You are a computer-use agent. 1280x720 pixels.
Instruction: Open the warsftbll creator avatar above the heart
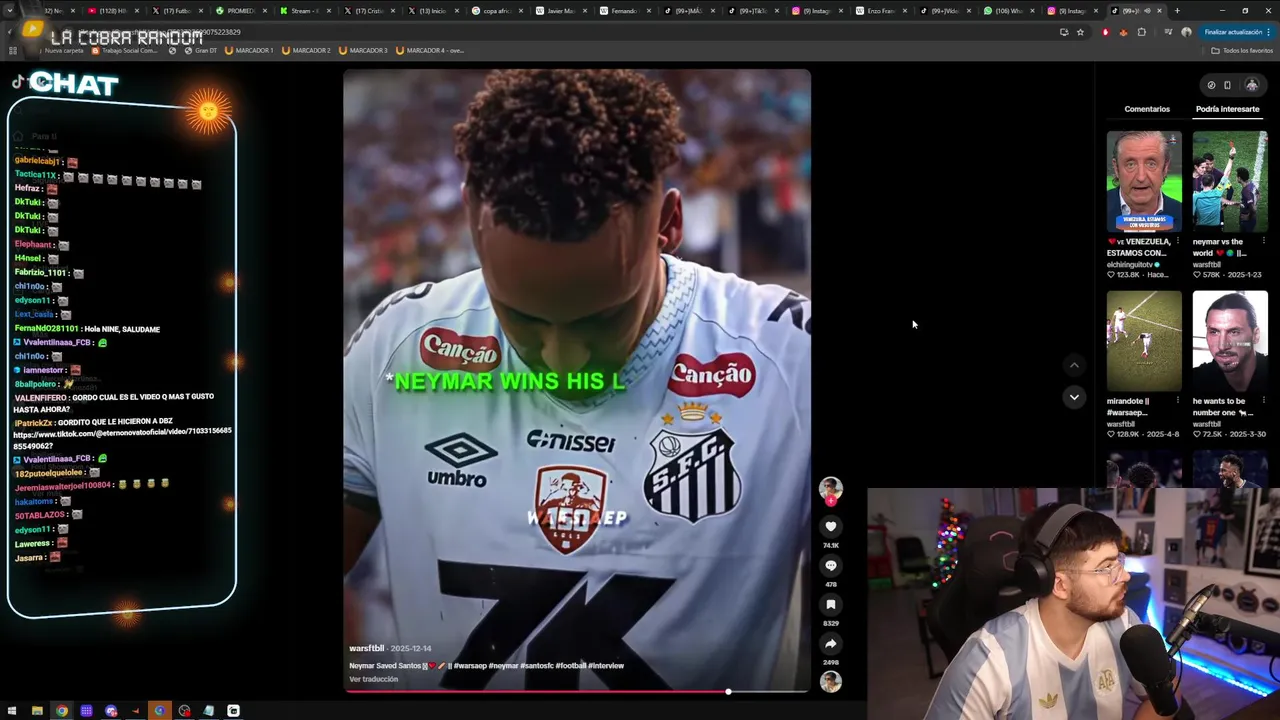[x=830, y=488]
